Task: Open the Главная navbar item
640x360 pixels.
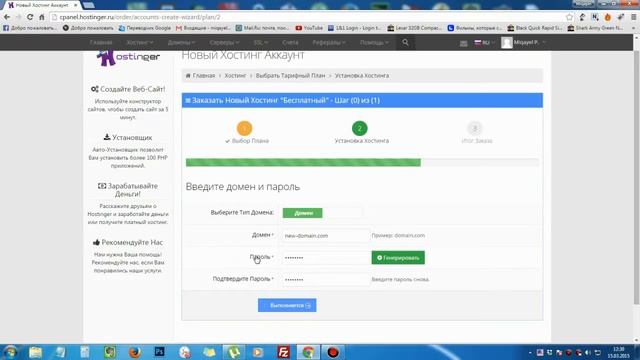Action: [101, 42]
